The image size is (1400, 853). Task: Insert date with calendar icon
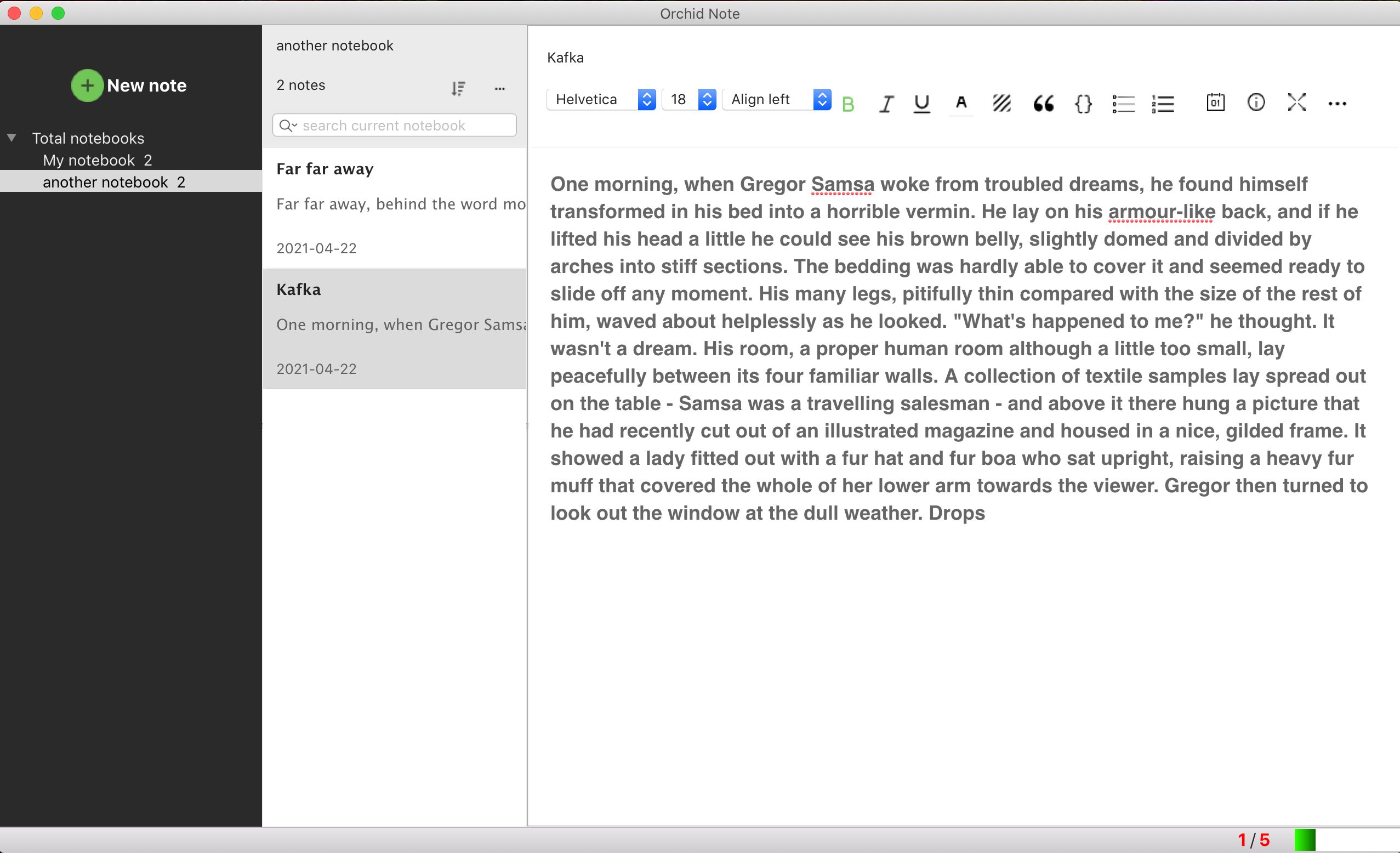(1215, 103)
